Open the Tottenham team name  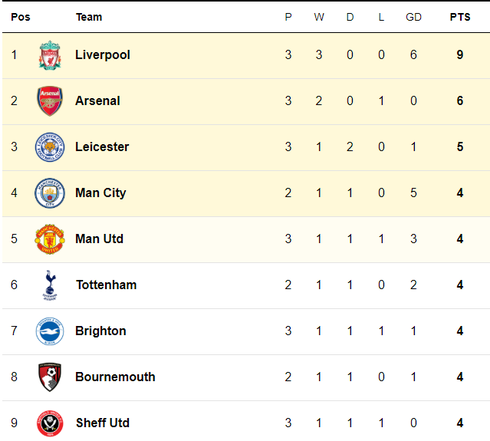pyautogui.click(x=106, y=285)
